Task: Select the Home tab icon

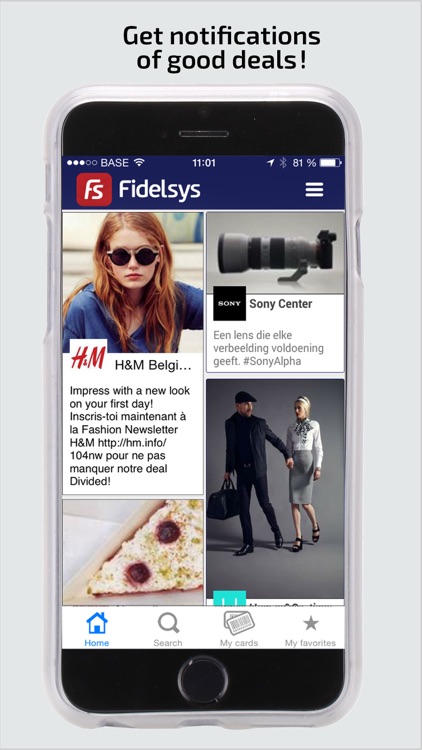Action: click(97, 623)
